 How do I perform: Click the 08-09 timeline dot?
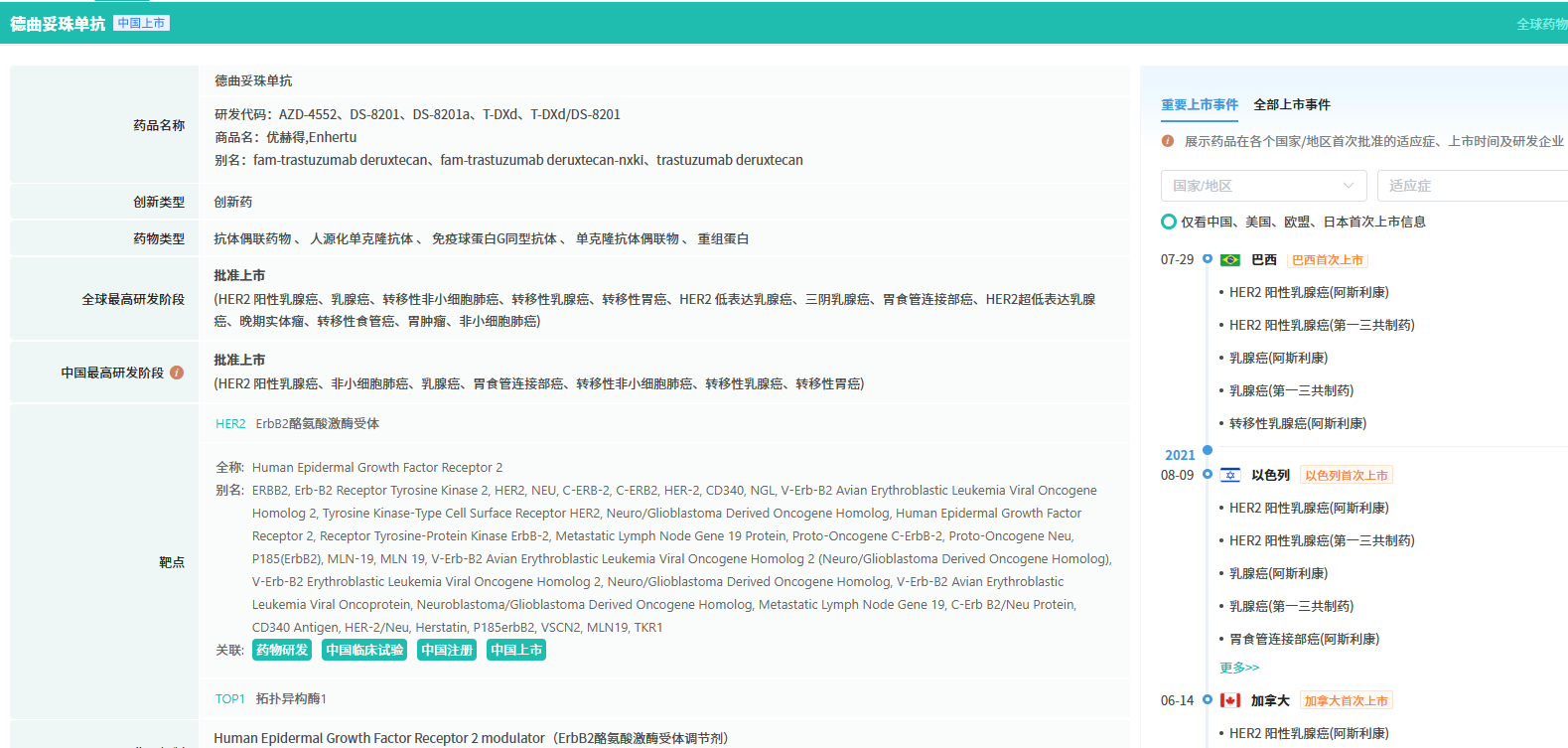click(x=1208, y=475)
